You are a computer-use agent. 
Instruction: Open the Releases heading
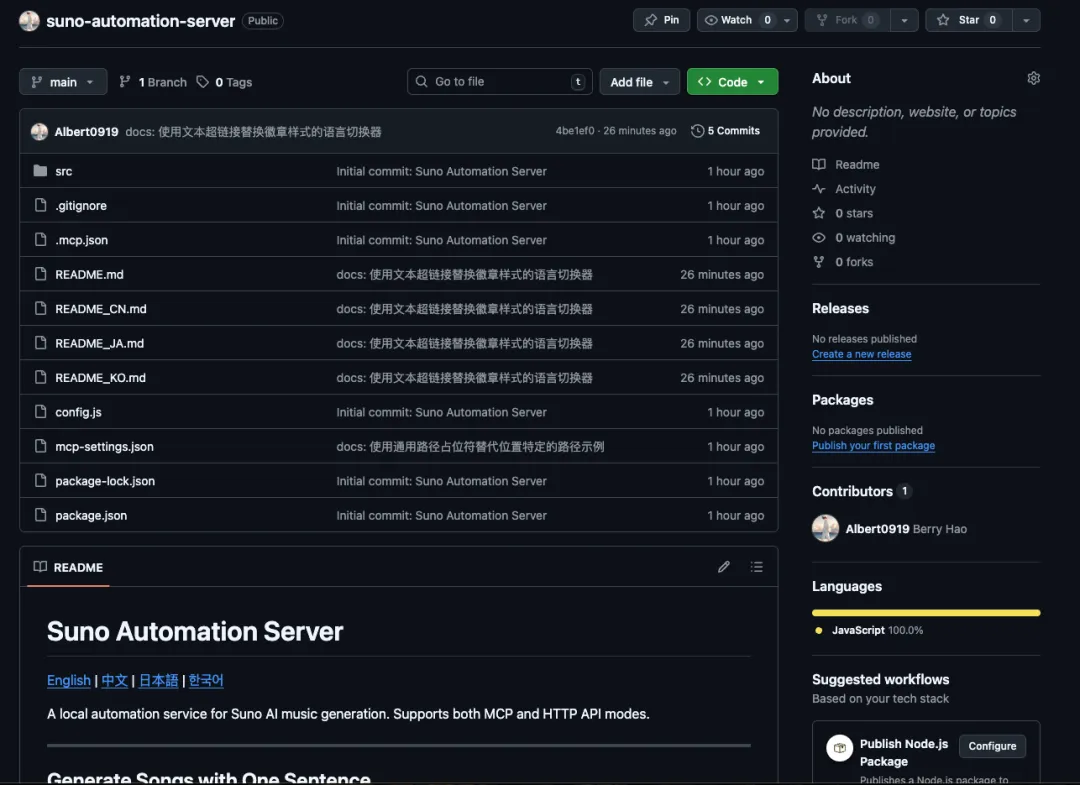click(840, 308)
